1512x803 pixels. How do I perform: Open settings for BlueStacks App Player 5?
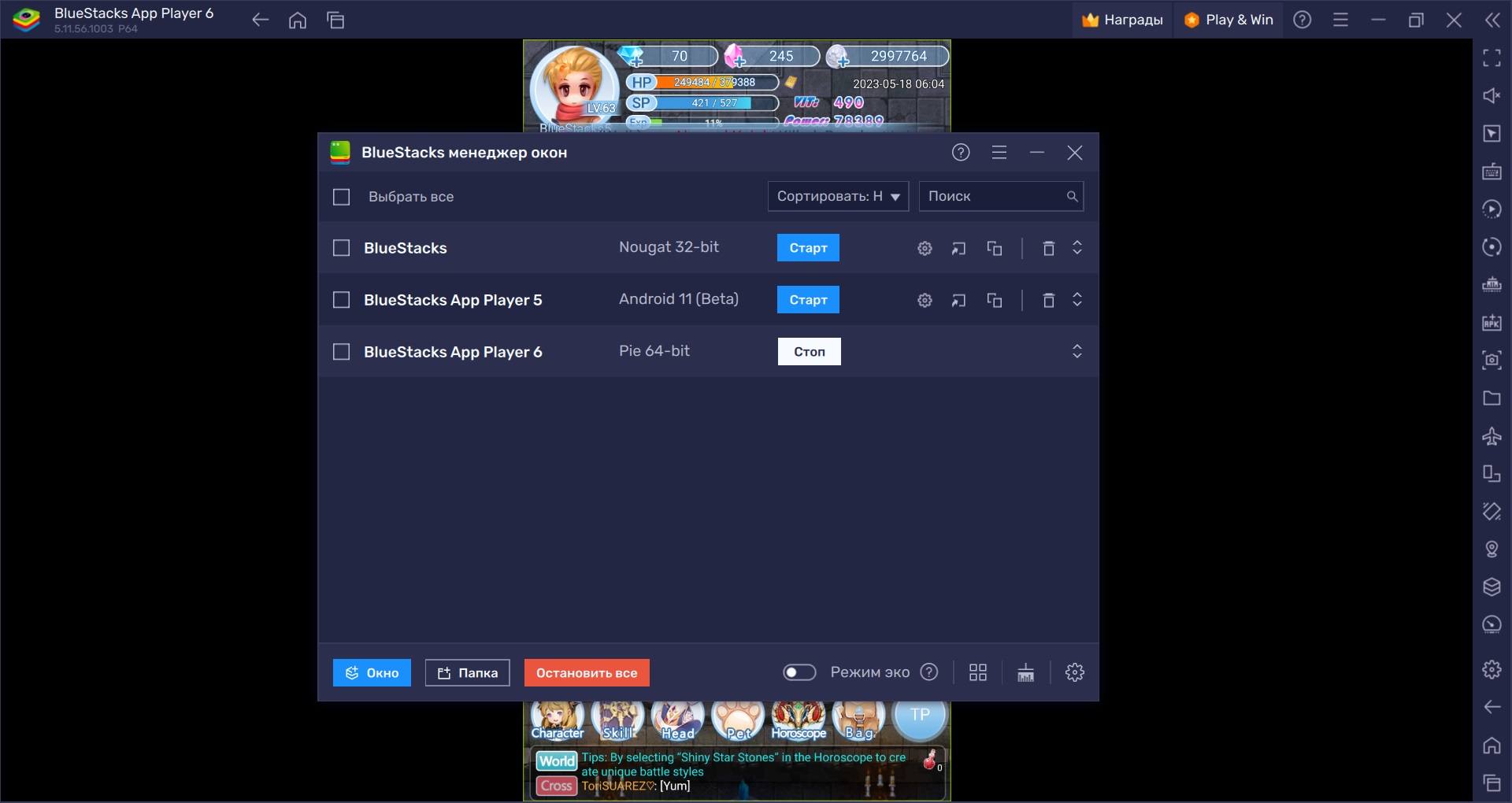pyautogui.click(x=925, y=300)
